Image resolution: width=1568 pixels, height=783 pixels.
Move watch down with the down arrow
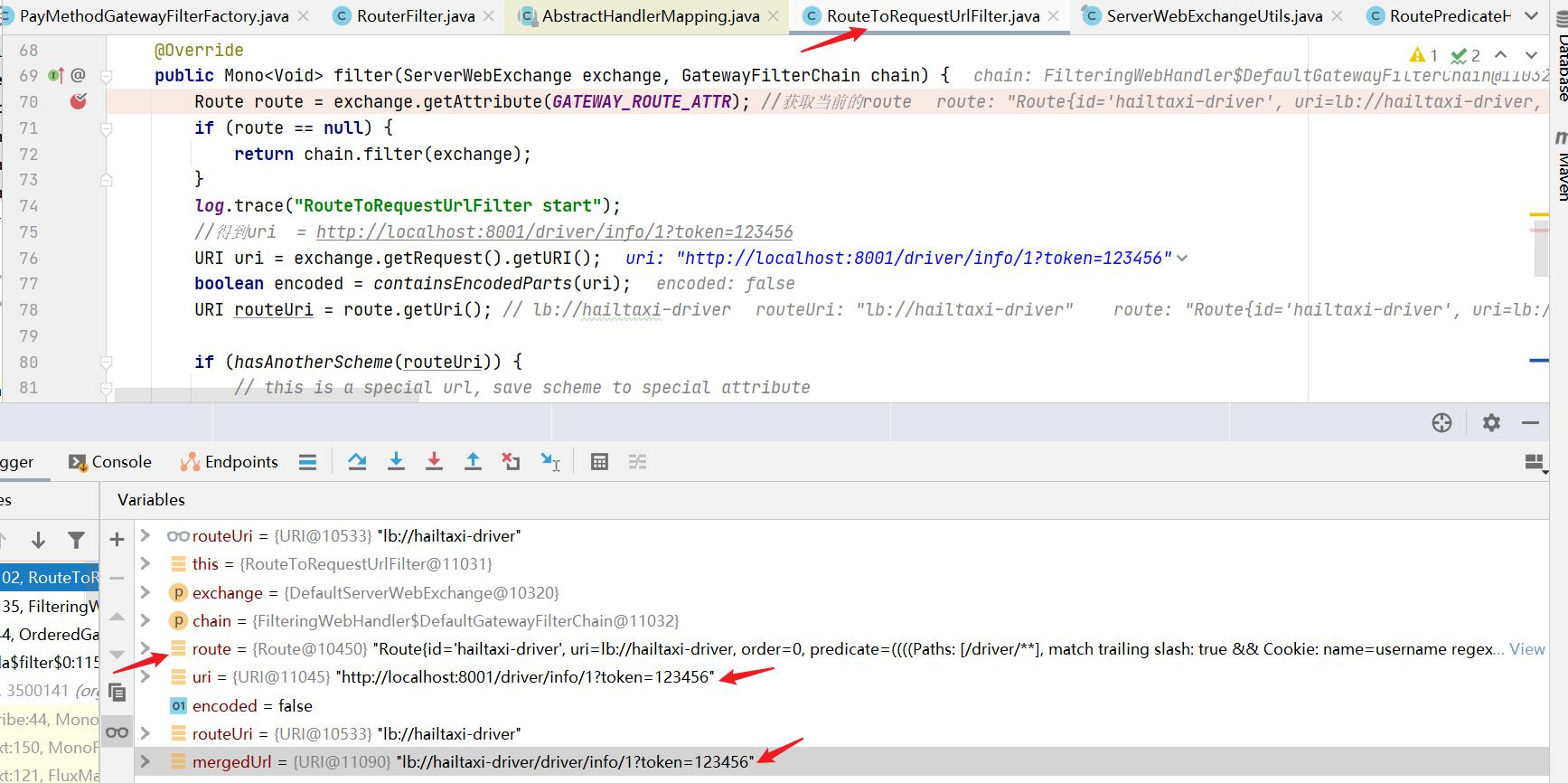[x=117, y=655]
